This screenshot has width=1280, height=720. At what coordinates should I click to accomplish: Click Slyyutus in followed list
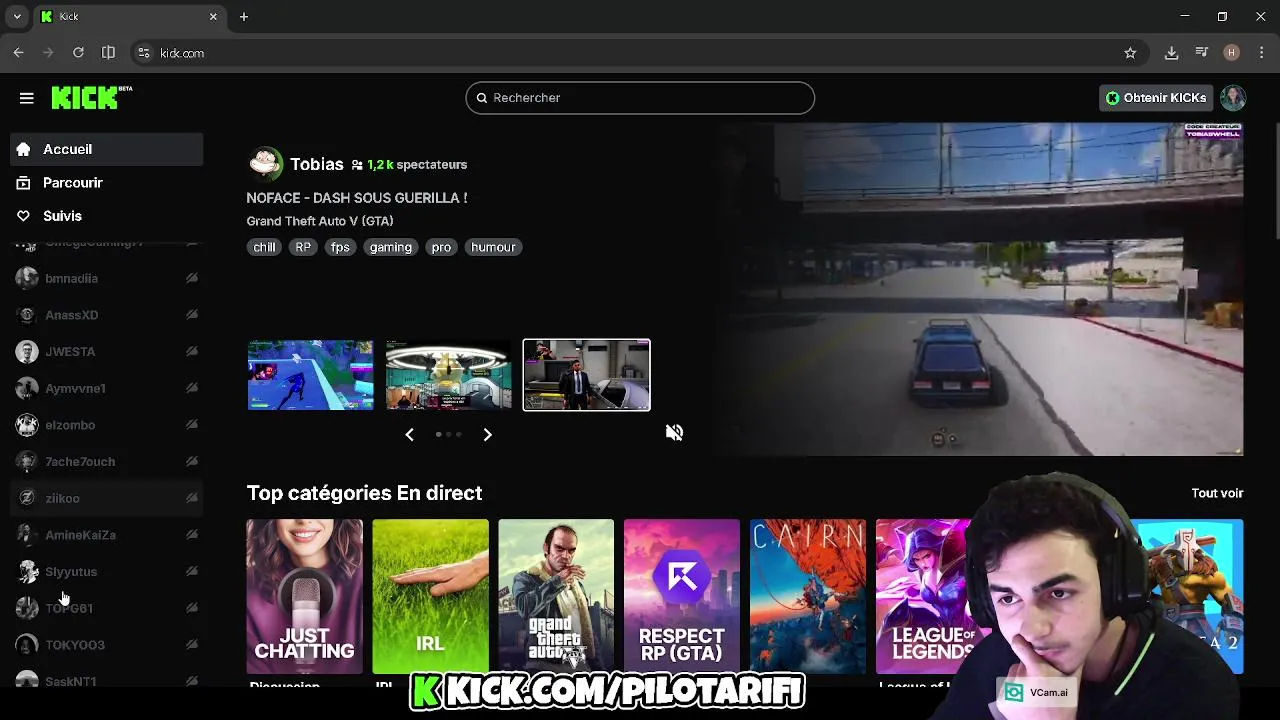click(x=106, y=571)
